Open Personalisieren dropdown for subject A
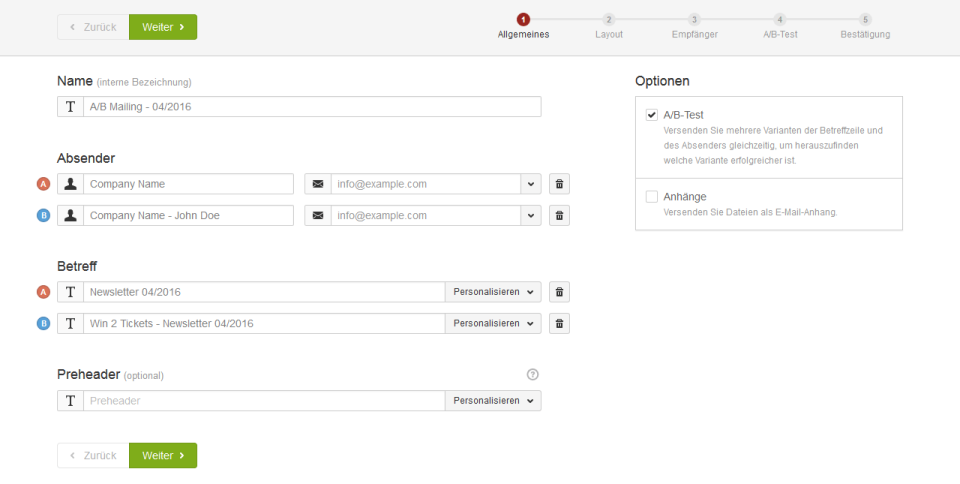 tap(493, 292)
